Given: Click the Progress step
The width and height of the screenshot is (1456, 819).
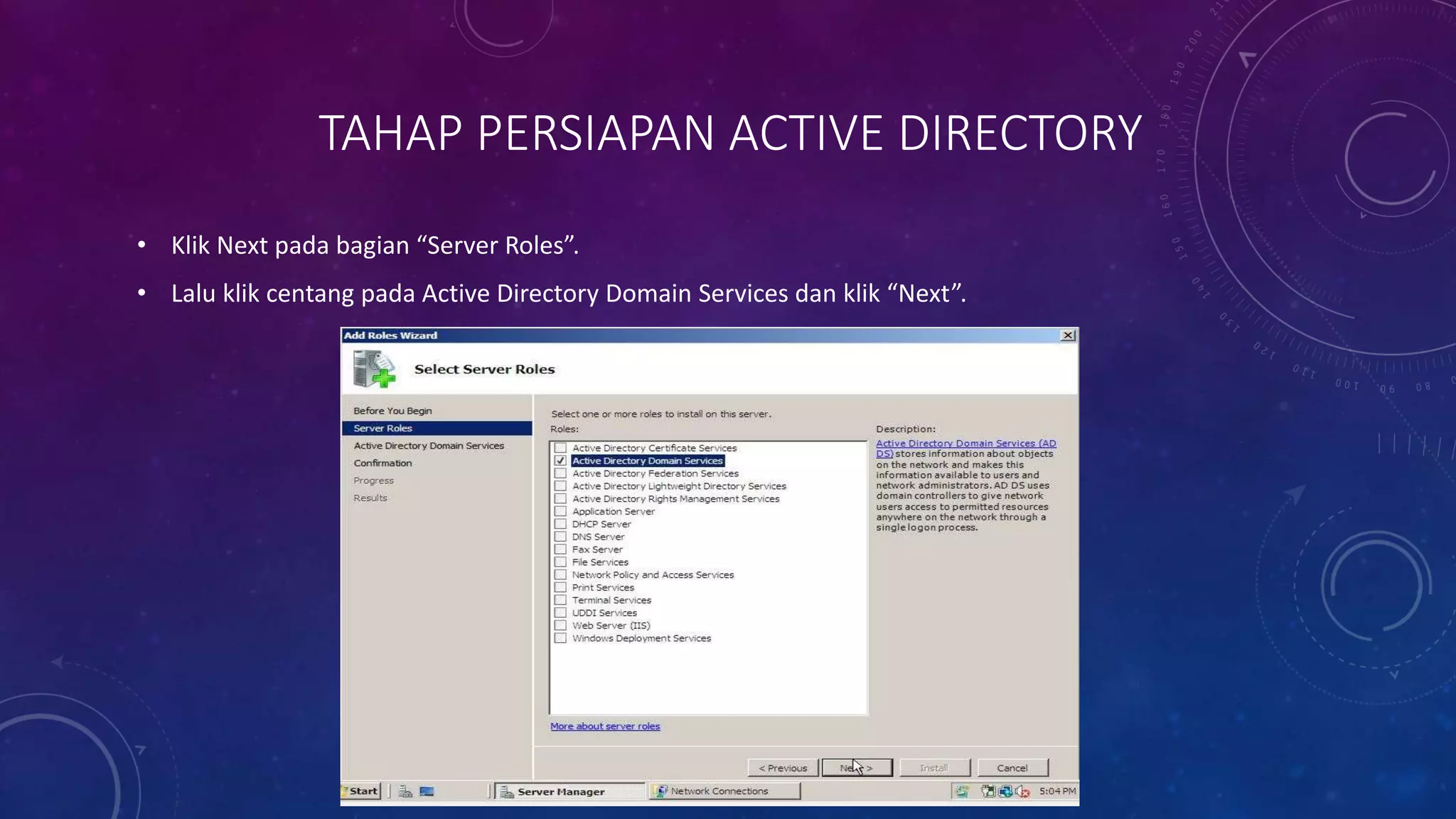Looking at the screenshot, I should pos(373,481).
